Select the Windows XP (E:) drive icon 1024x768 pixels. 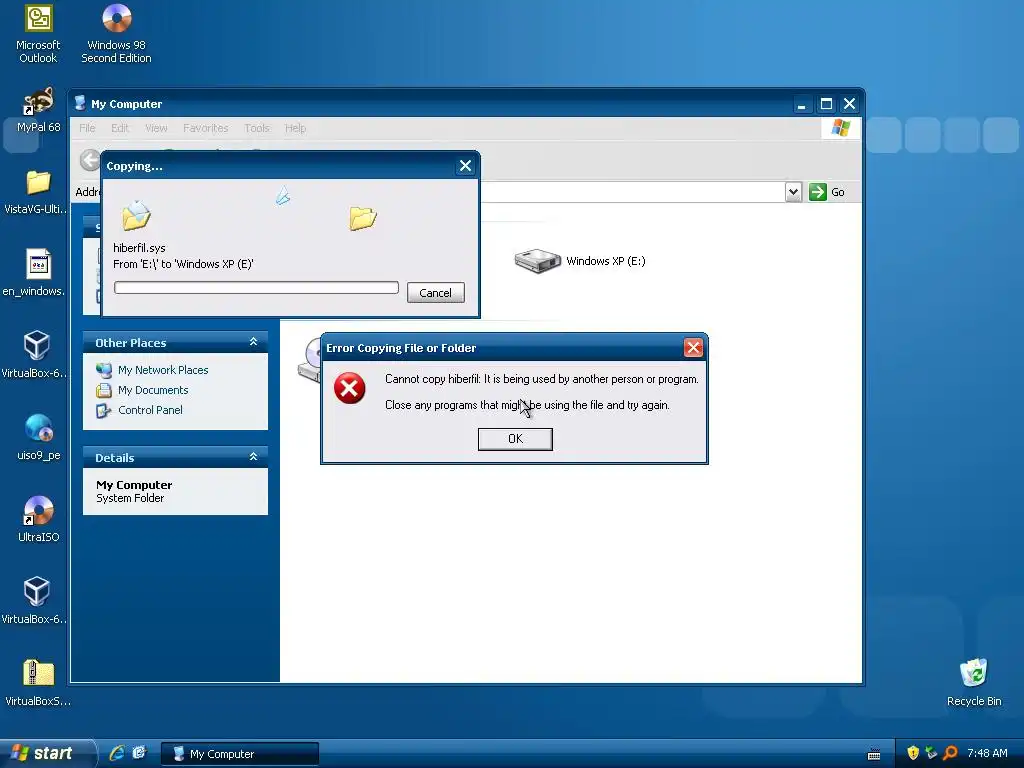tap(537, 261)
